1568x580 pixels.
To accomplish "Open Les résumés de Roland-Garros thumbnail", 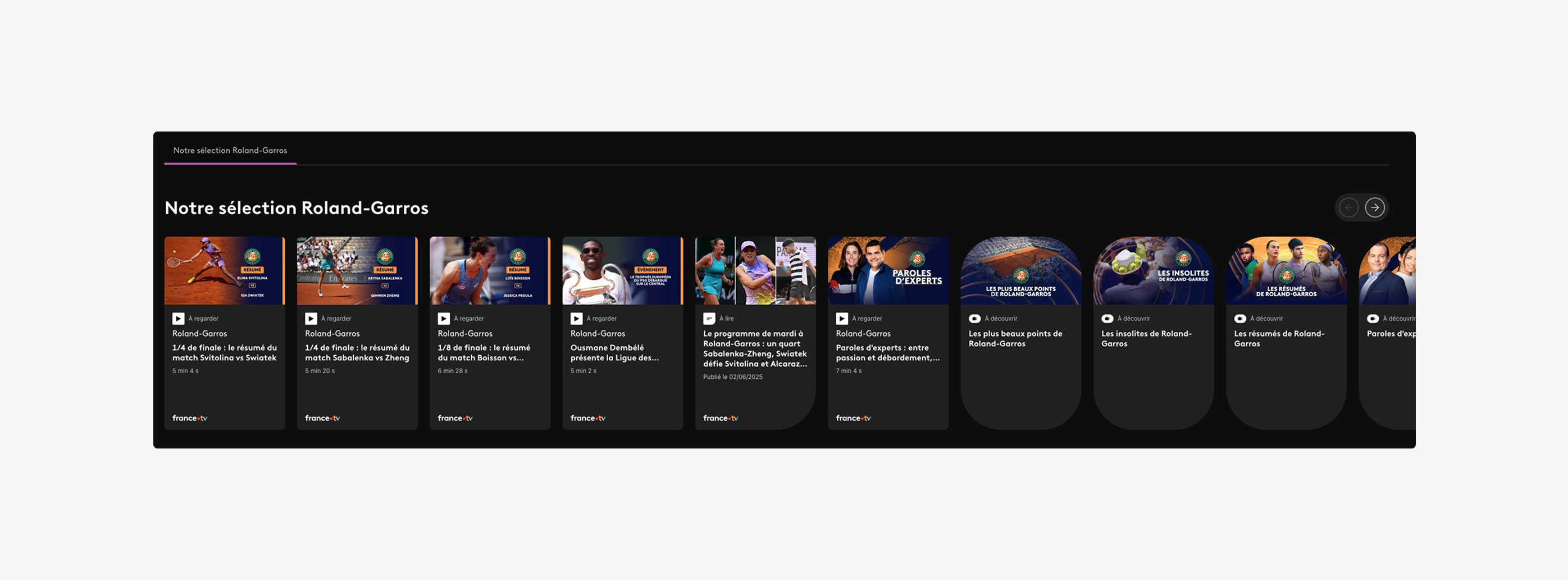I will (x=1286, y=270).
